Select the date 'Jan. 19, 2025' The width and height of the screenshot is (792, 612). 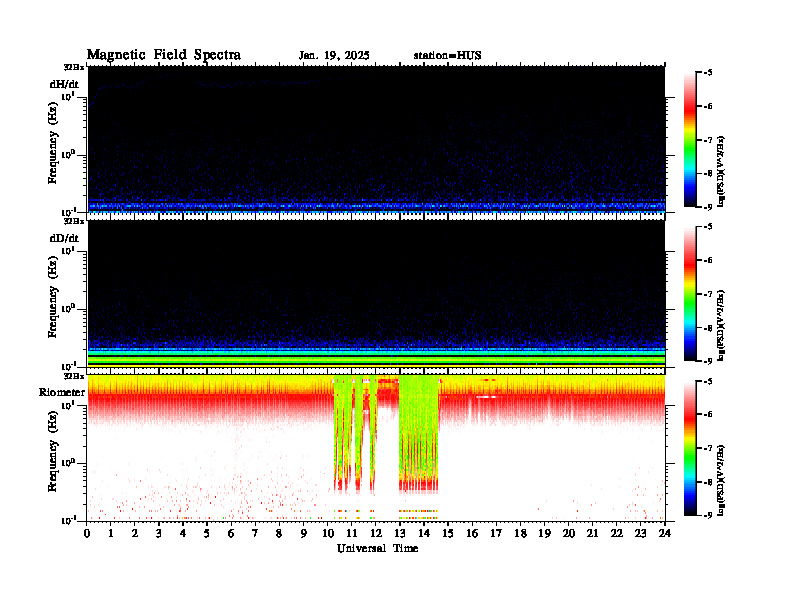[334, 56]
